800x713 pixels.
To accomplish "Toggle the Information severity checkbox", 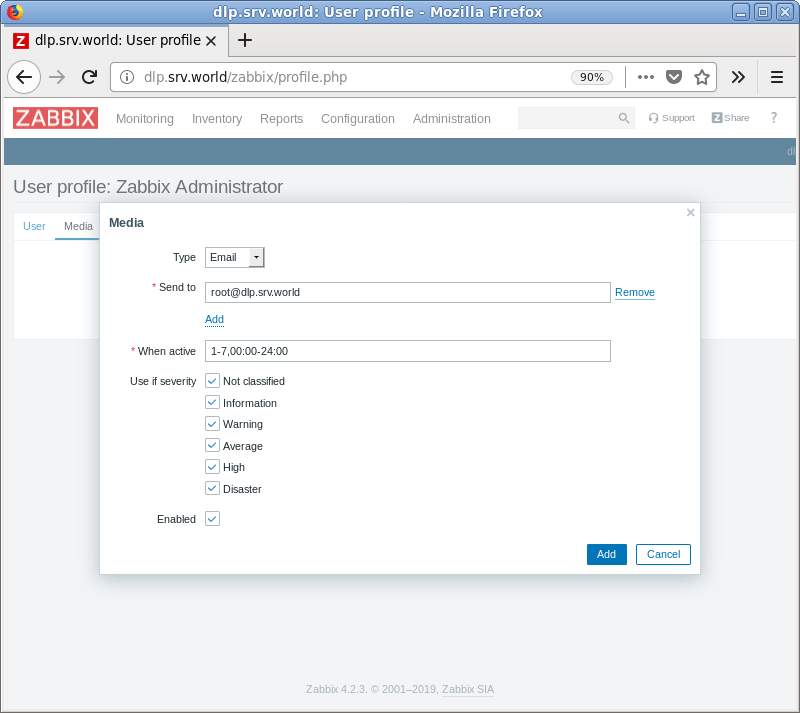I will pos(212,402).
